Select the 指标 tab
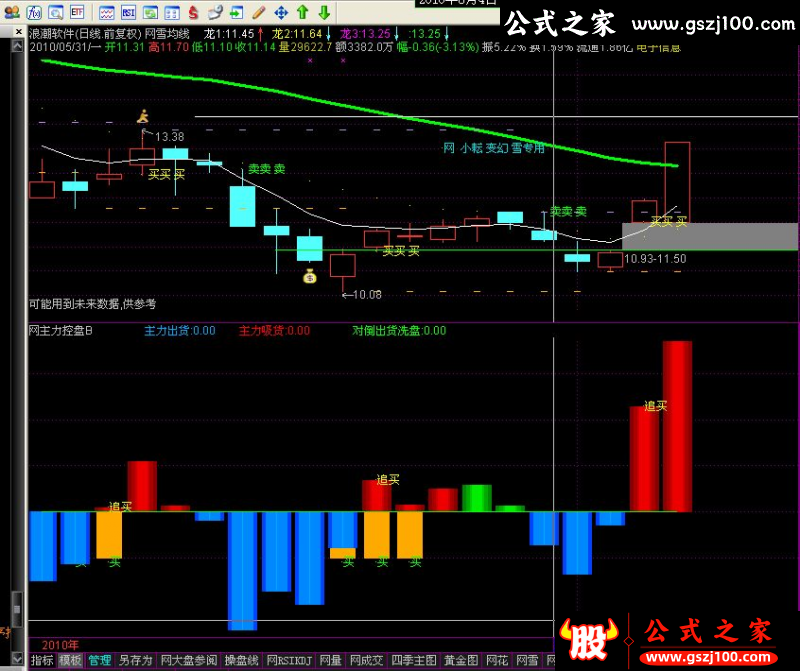Image resolution: width=800 pixels, height=671 pixels. coord(42,660)
